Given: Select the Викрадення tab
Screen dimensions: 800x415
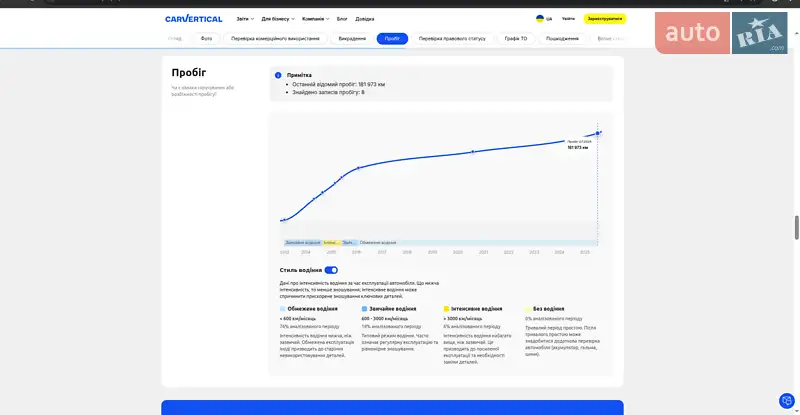Looking at the screenshot, I should [352, 38].
